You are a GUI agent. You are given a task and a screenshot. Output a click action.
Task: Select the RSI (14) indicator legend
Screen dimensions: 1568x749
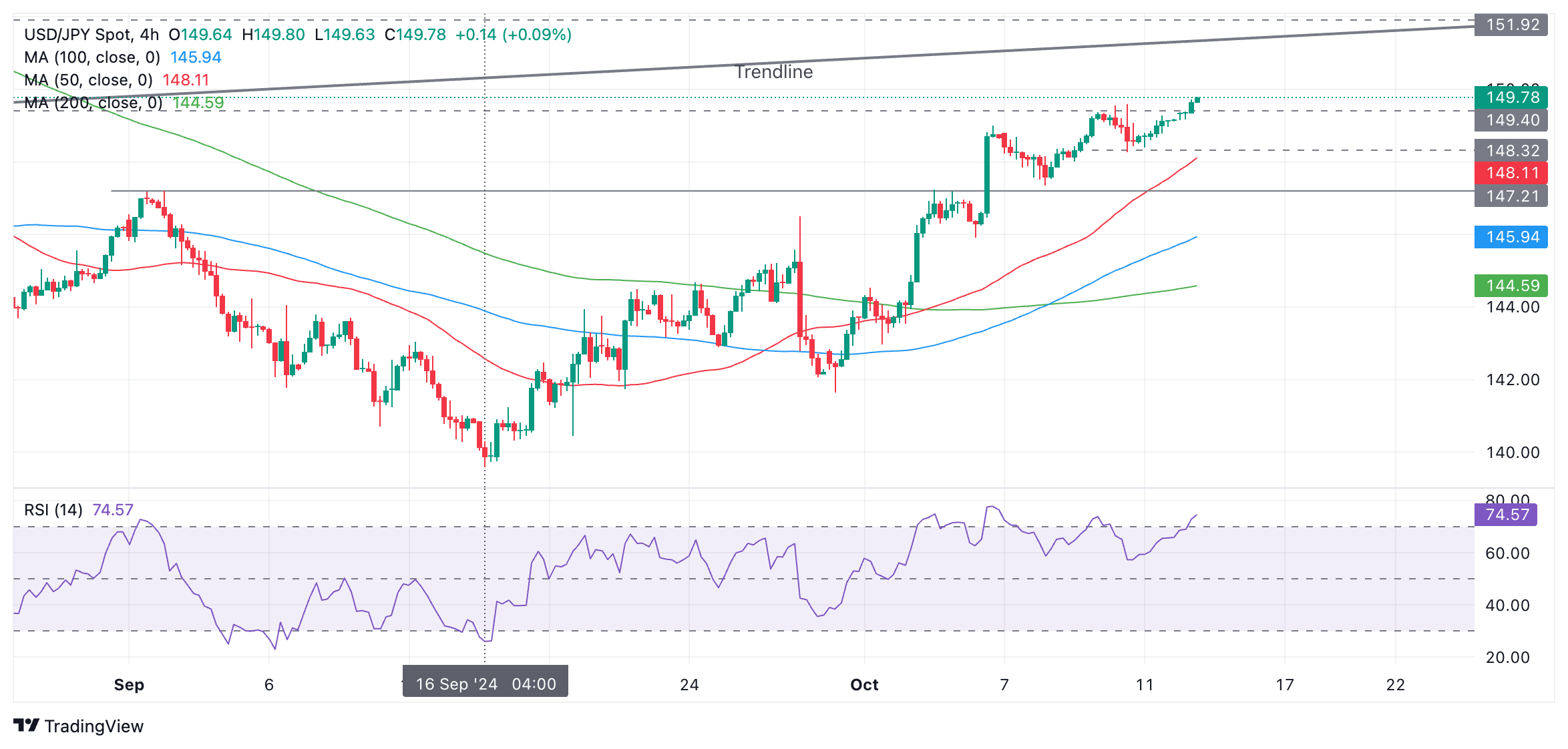[x=53, y=510]
